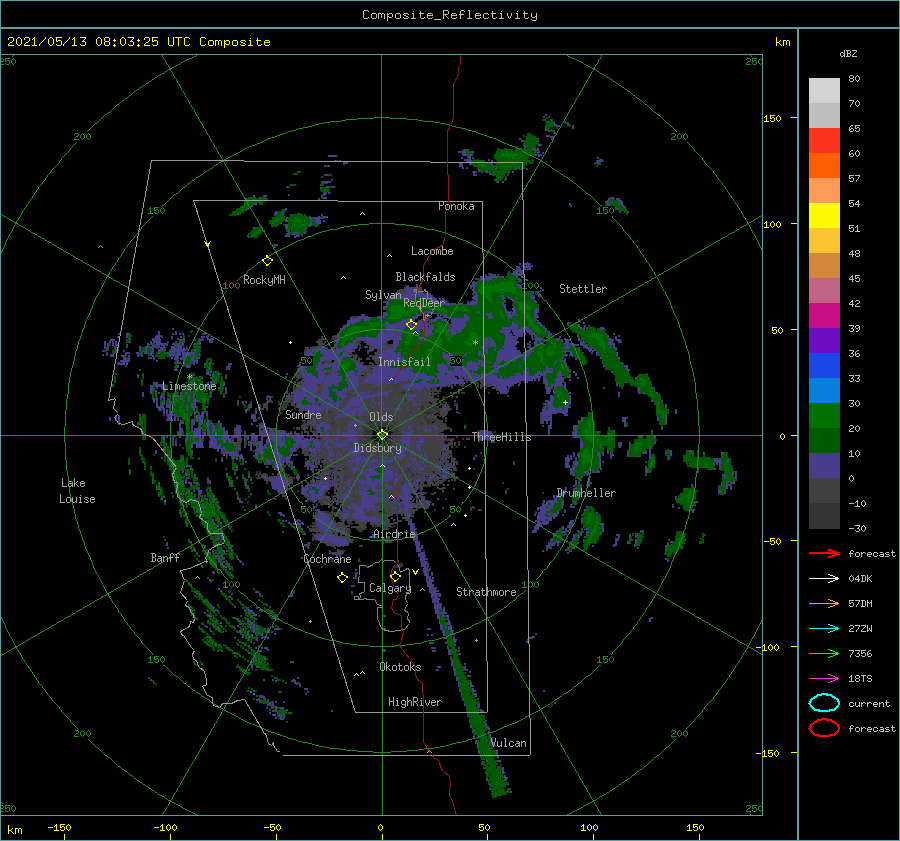Click the yellow diamond marker on Calgary
The width and height of the screenshot is (900, 841).
395,576
